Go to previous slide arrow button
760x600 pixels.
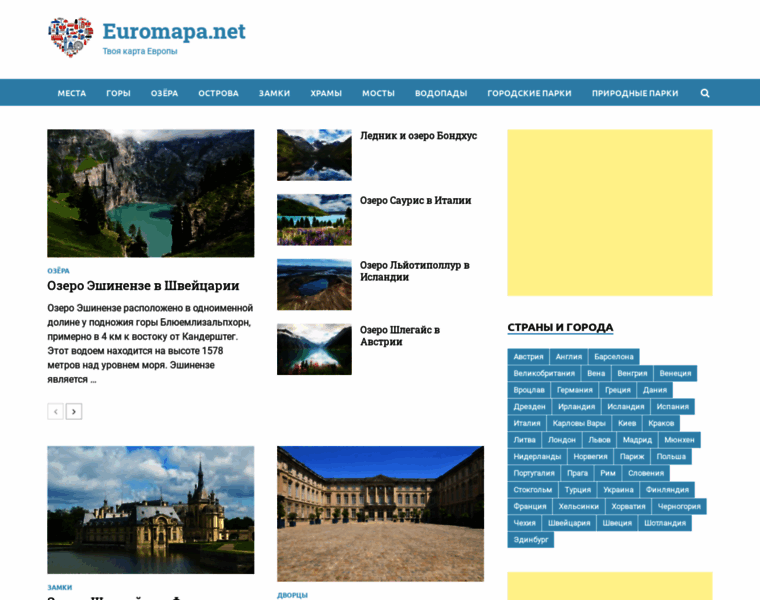pyautogui.click(x=55, y=411)
